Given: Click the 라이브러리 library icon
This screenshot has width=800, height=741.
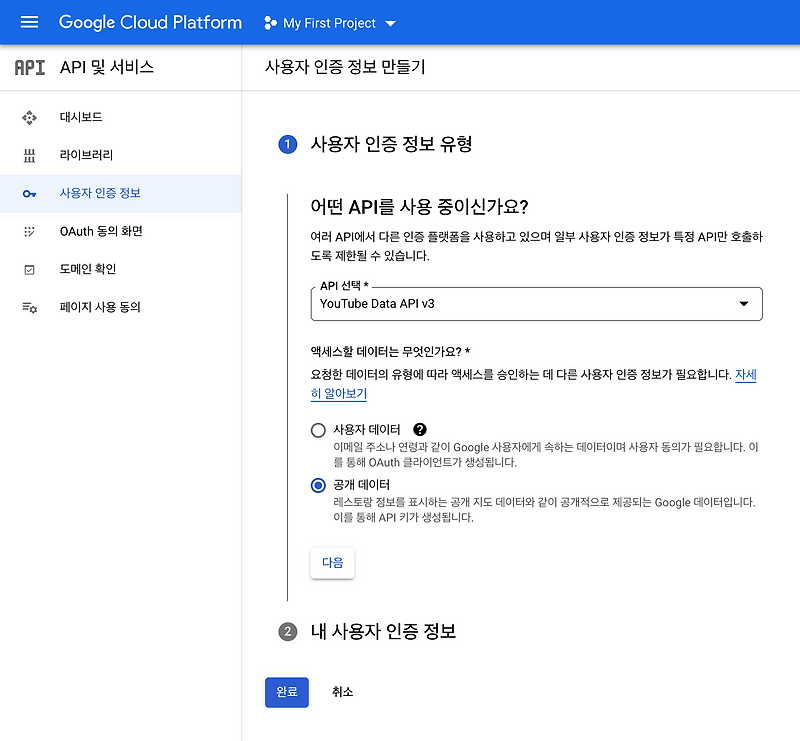Looking at the screenshot, I should (29, 155).
